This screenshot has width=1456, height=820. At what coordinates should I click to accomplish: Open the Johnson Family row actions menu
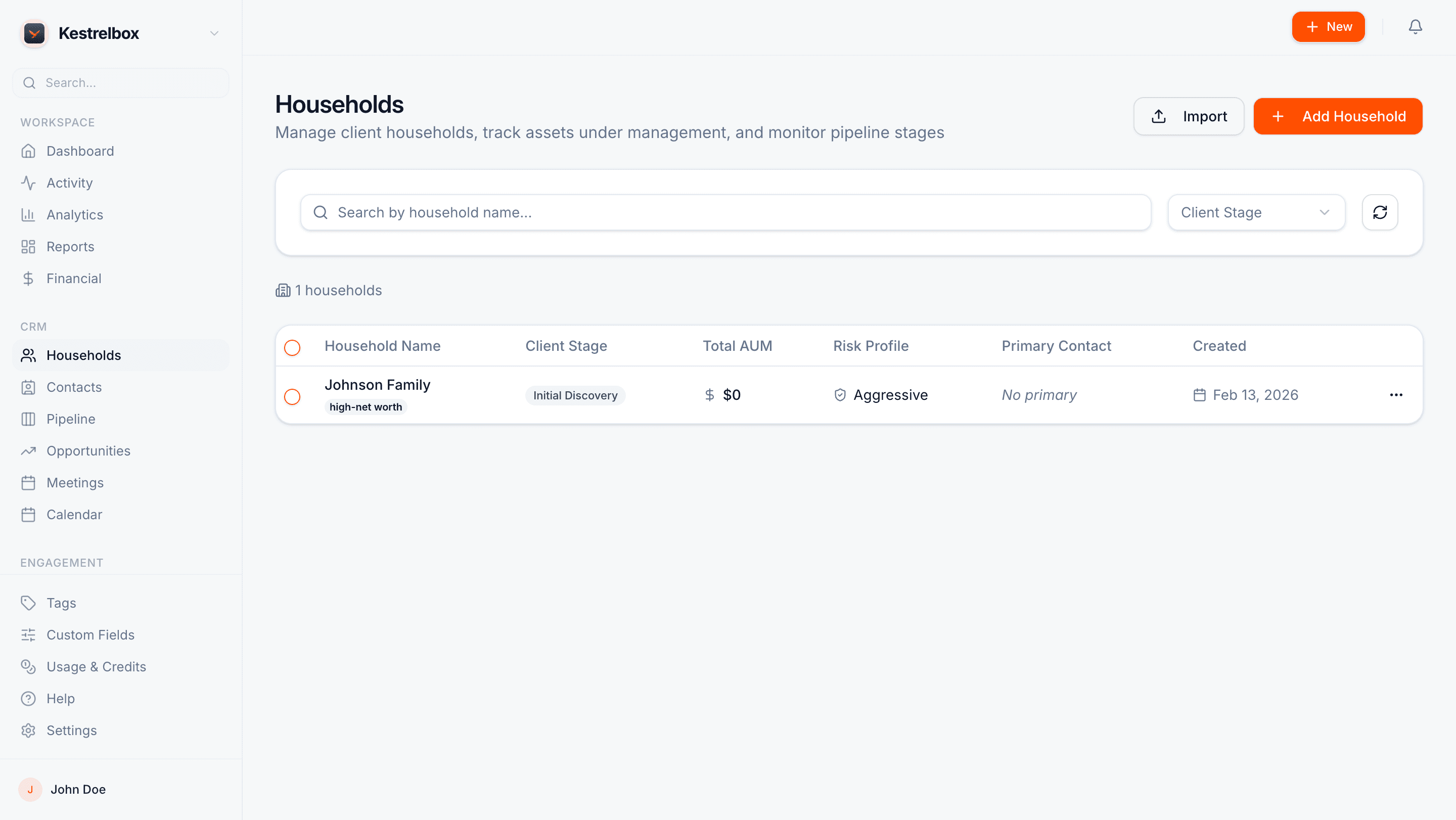point(1396,394)
